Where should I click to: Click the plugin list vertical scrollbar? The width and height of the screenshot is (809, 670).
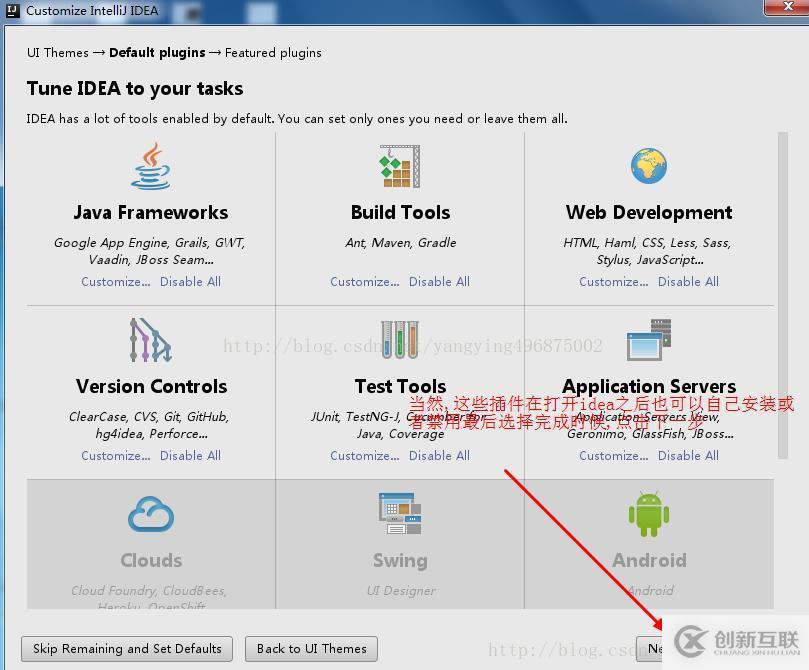point(783,295)
